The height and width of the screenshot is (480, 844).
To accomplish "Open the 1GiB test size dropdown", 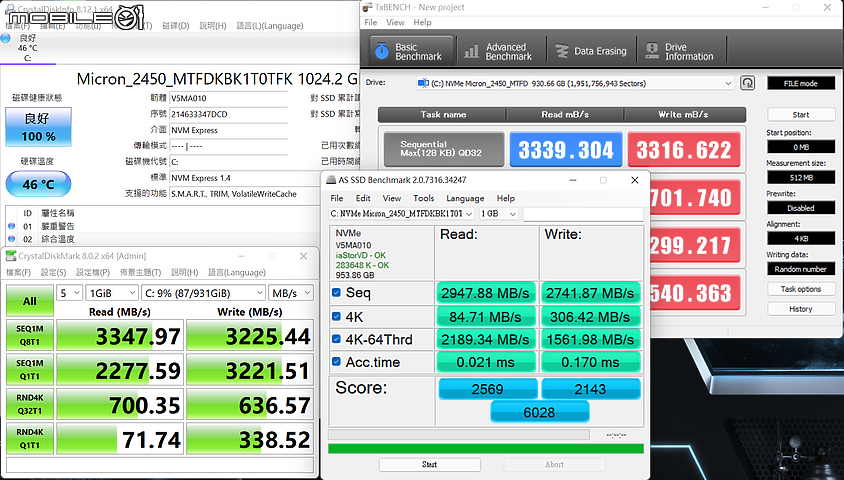I will 112,293.
